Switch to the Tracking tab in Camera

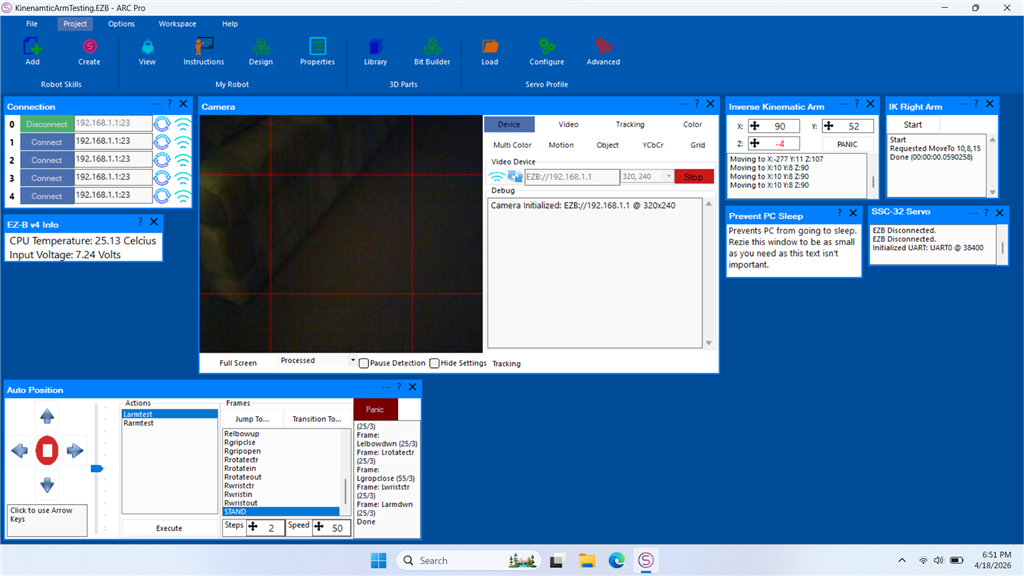[630, 125]
